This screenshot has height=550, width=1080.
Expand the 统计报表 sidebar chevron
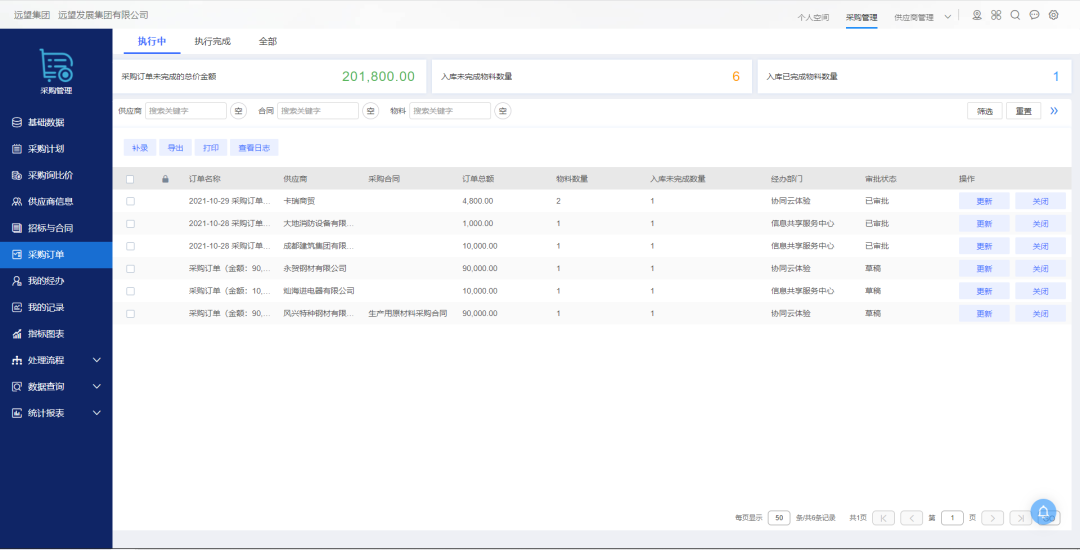click(96, 413)
